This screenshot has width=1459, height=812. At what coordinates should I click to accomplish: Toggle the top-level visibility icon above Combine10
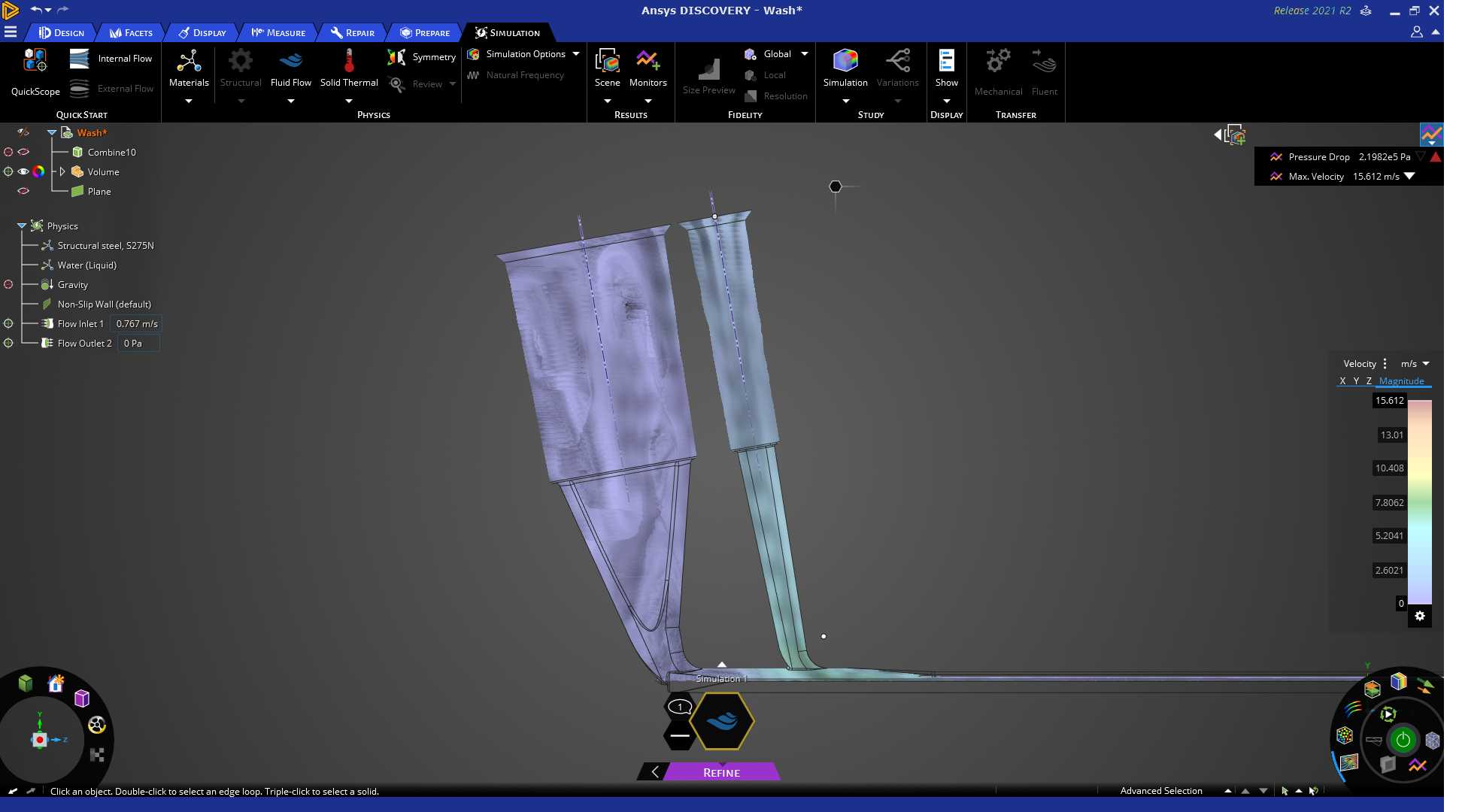coord(23,132)
